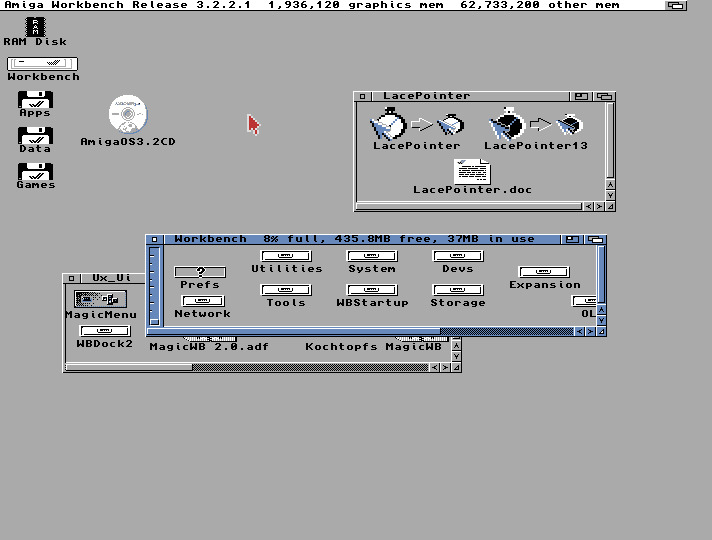Select the AmigaOS3.2CD disc icon

(x=128, y=114)
